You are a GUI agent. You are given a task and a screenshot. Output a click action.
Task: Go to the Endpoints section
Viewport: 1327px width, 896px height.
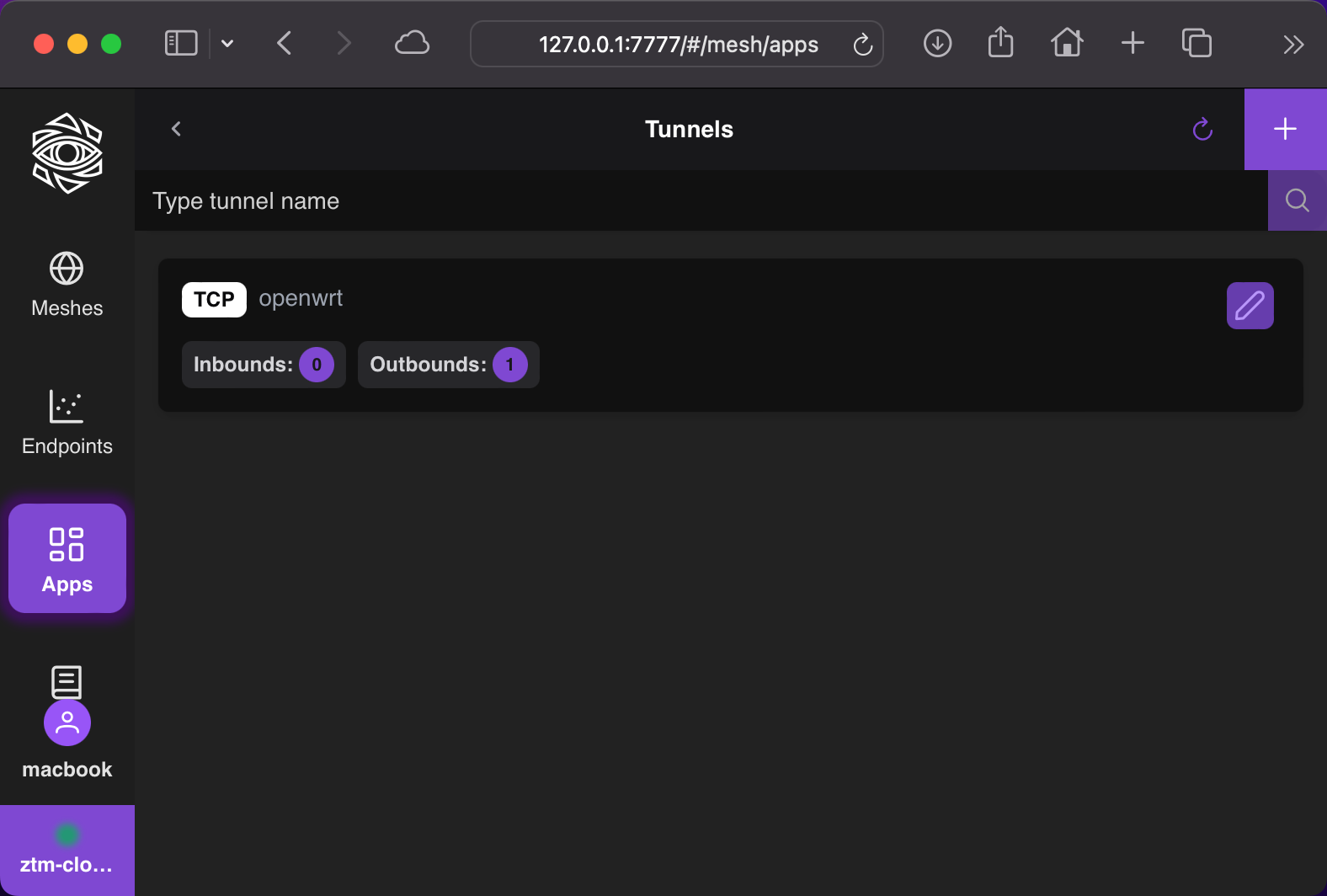coord(67,423)
